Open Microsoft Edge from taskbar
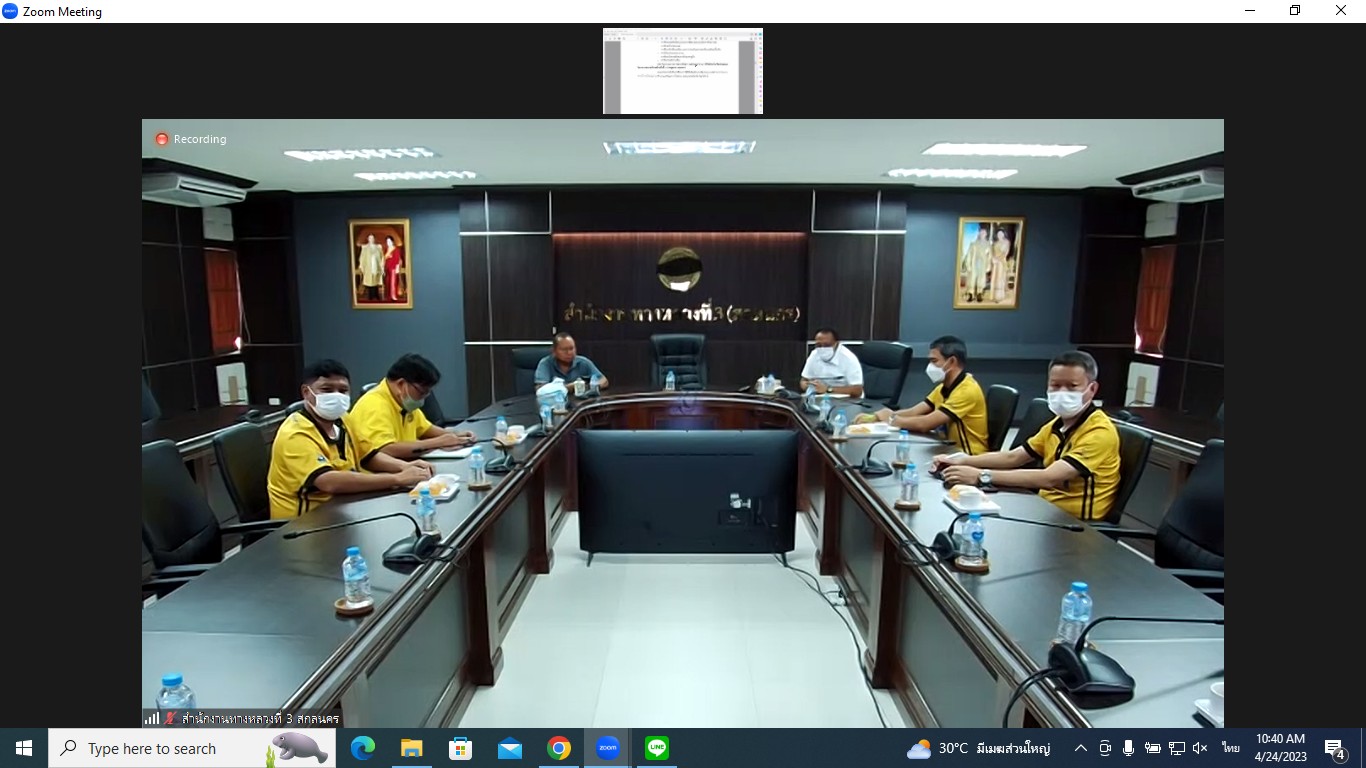The height and width of the screenshot is (768, 1366). (x=362, y=748)
